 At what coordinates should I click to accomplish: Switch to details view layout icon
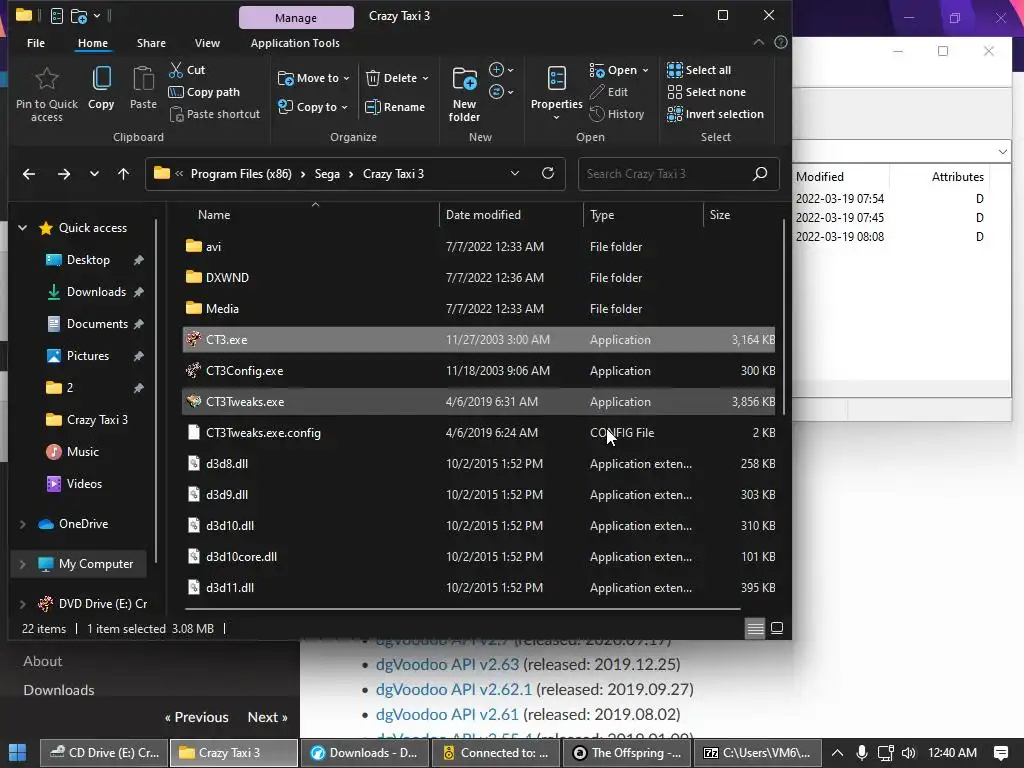(x=755, y=628)
